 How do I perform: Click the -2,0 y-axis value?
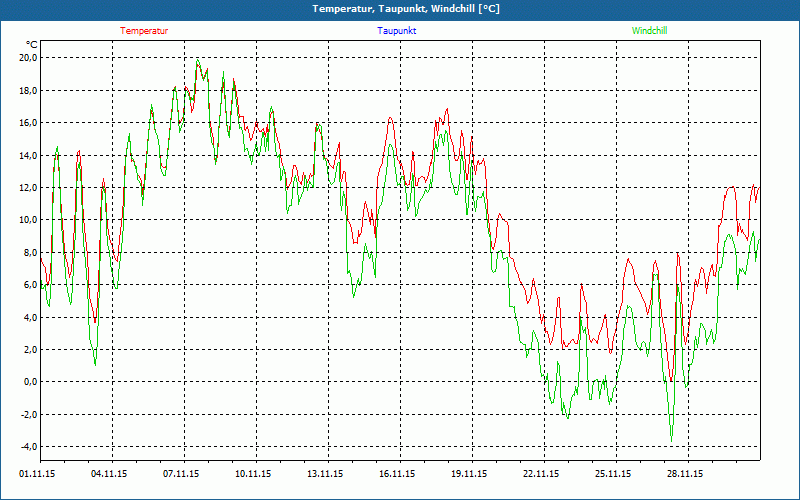pyautogui.click(x=29, y=414)
